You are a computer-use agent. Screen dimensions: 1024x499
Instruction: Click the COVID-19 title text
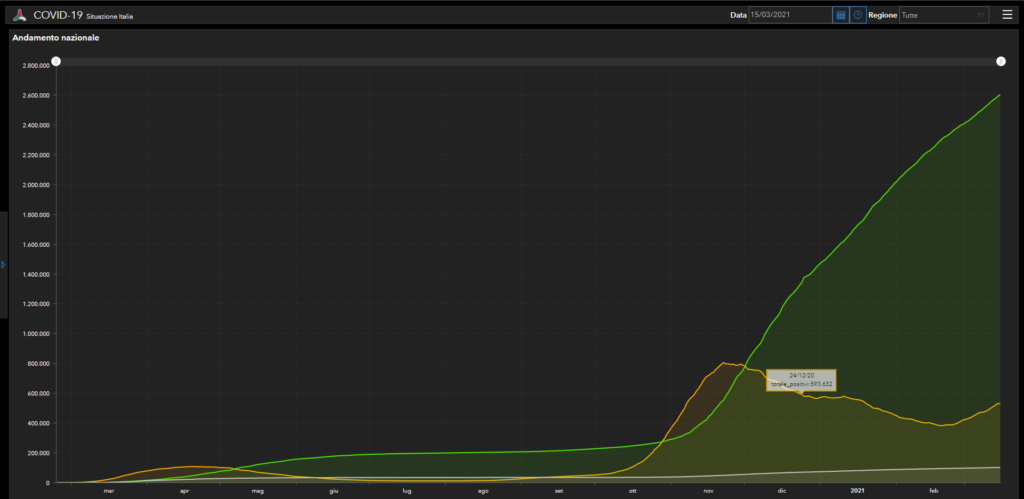58,15
